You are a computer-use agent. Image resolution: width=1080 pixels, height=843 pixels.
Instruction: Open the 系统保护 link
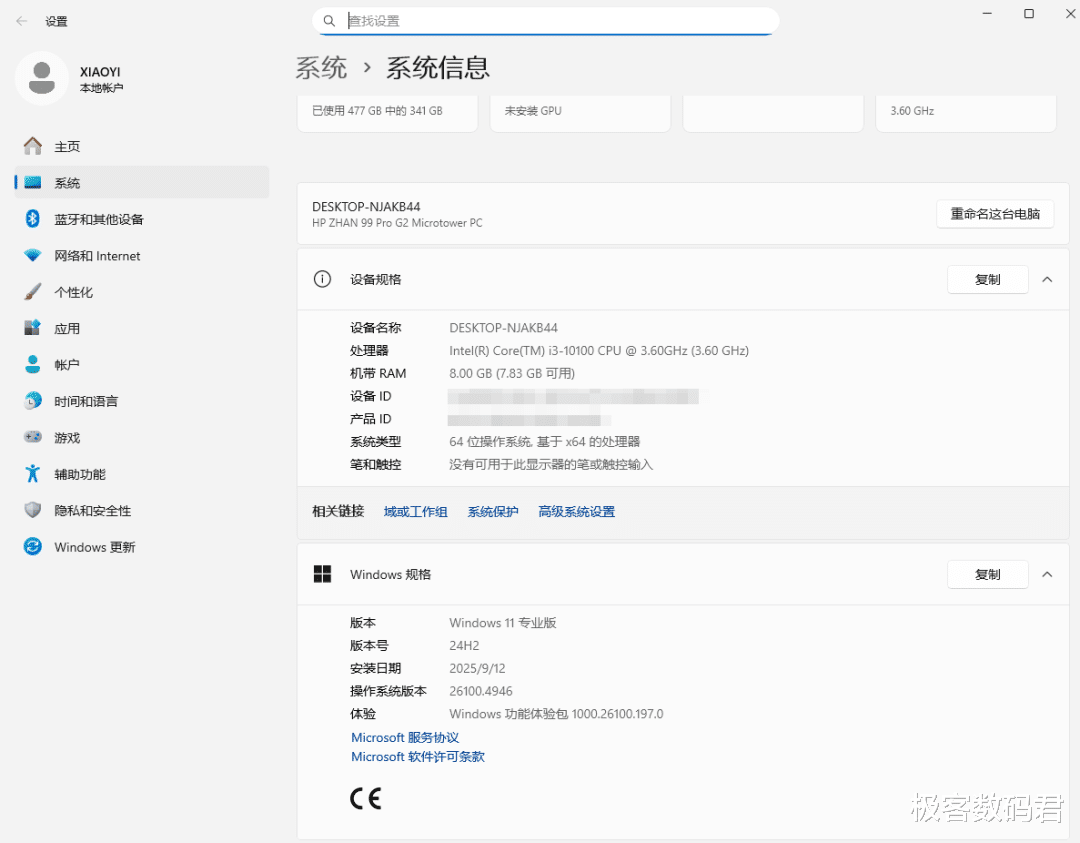[492, 511]
